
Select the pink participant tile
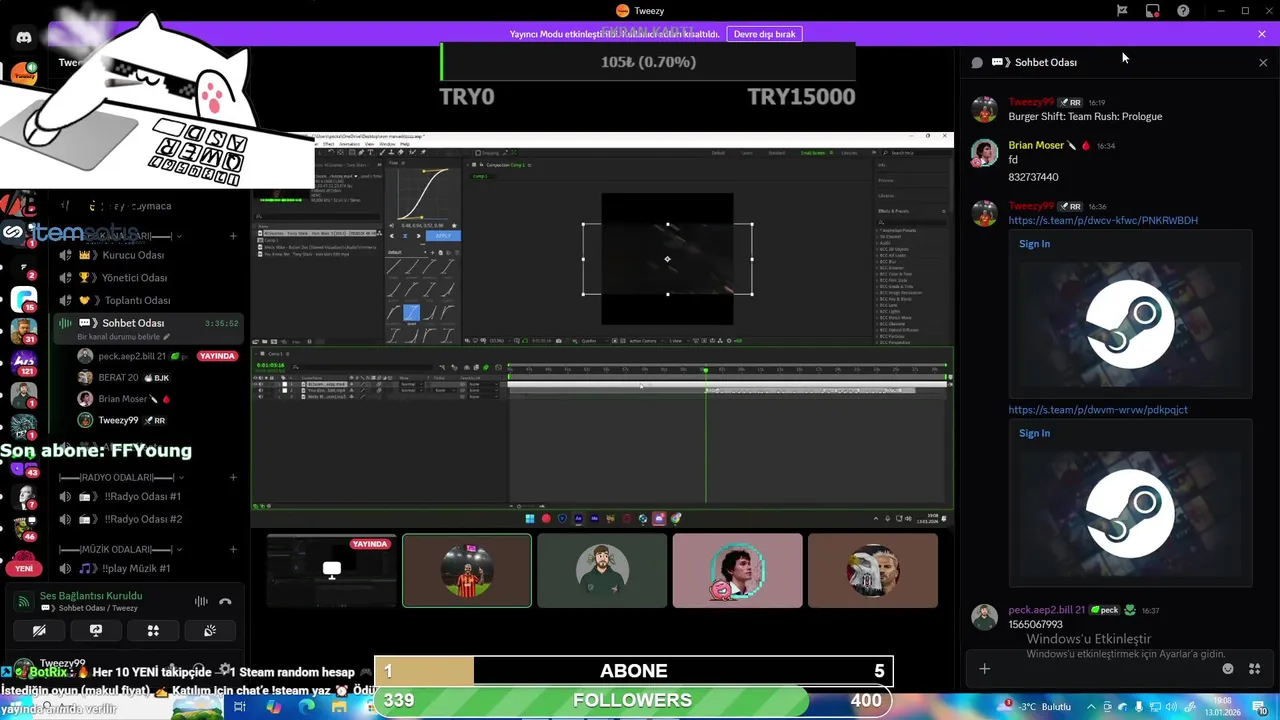tap(737, 570)
